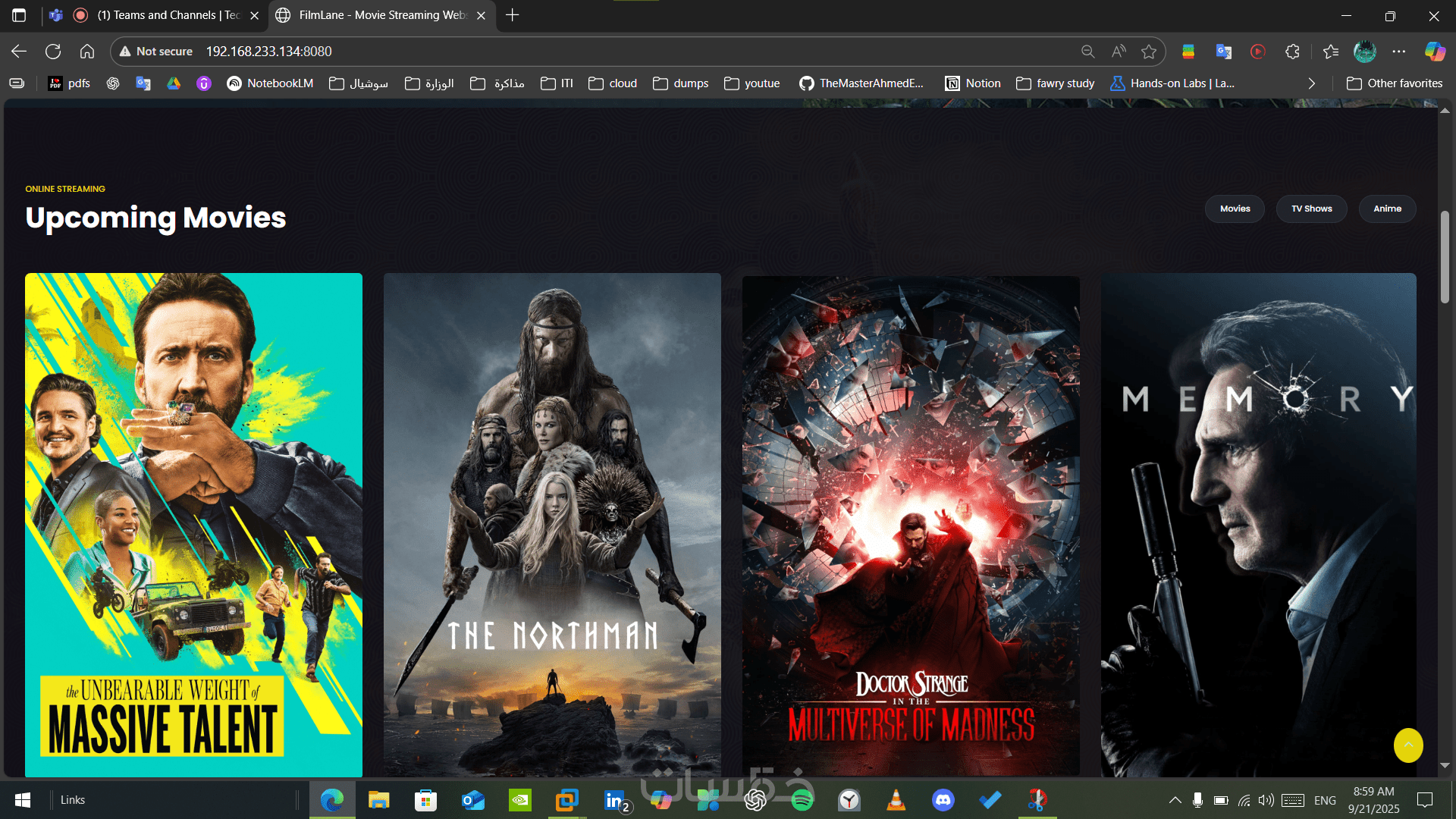
Task: Add this page to favorites star icon
Action: pyautogui.click(x=1149, y=52)
